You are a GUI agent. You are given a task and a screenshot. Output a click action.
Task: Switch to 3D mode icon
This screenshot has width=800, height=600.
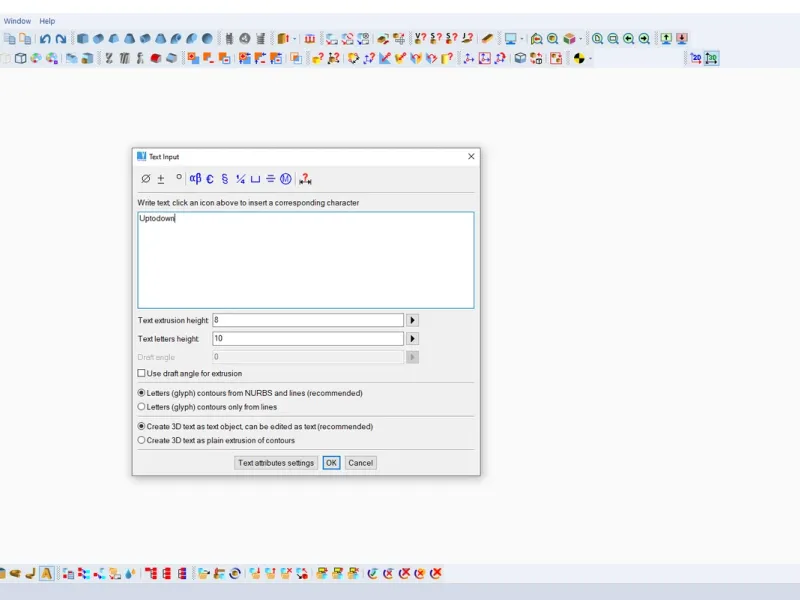[x=712, y=58]
